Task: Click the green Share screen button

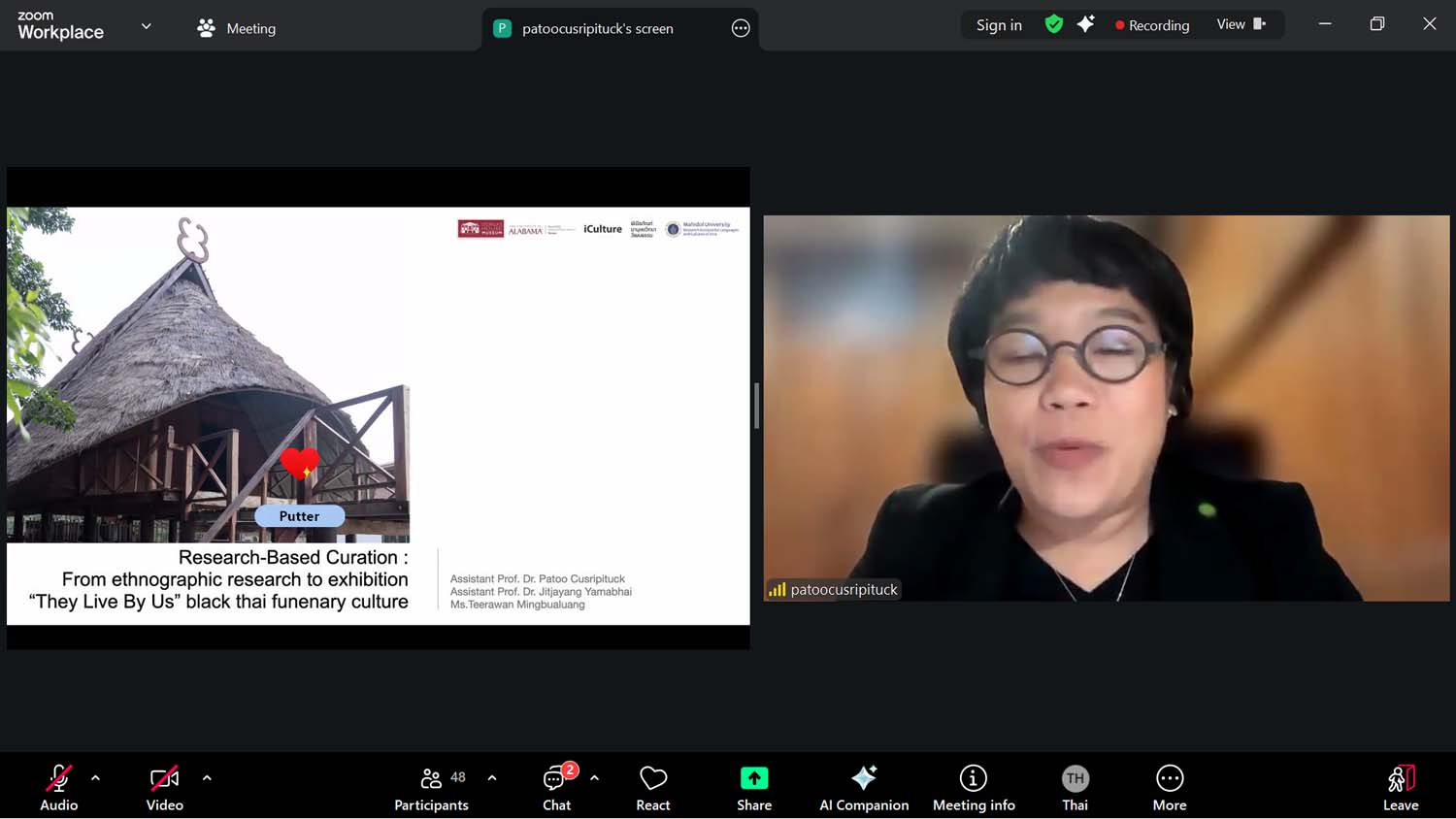Action: [754, 787]
